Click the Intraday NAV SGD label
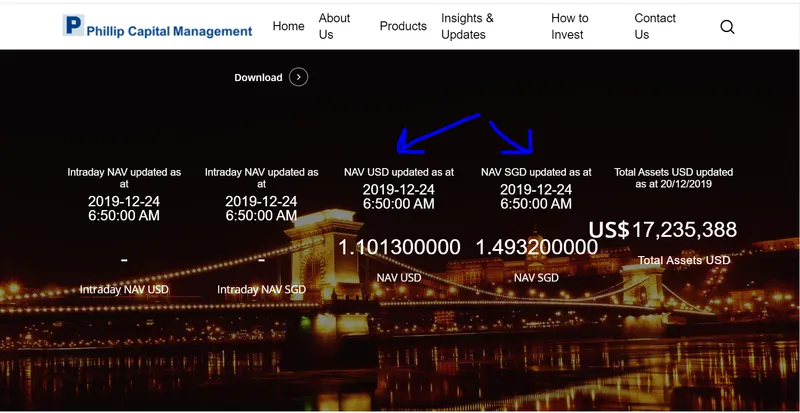This screenshot has width=800, height=413. 261,290
